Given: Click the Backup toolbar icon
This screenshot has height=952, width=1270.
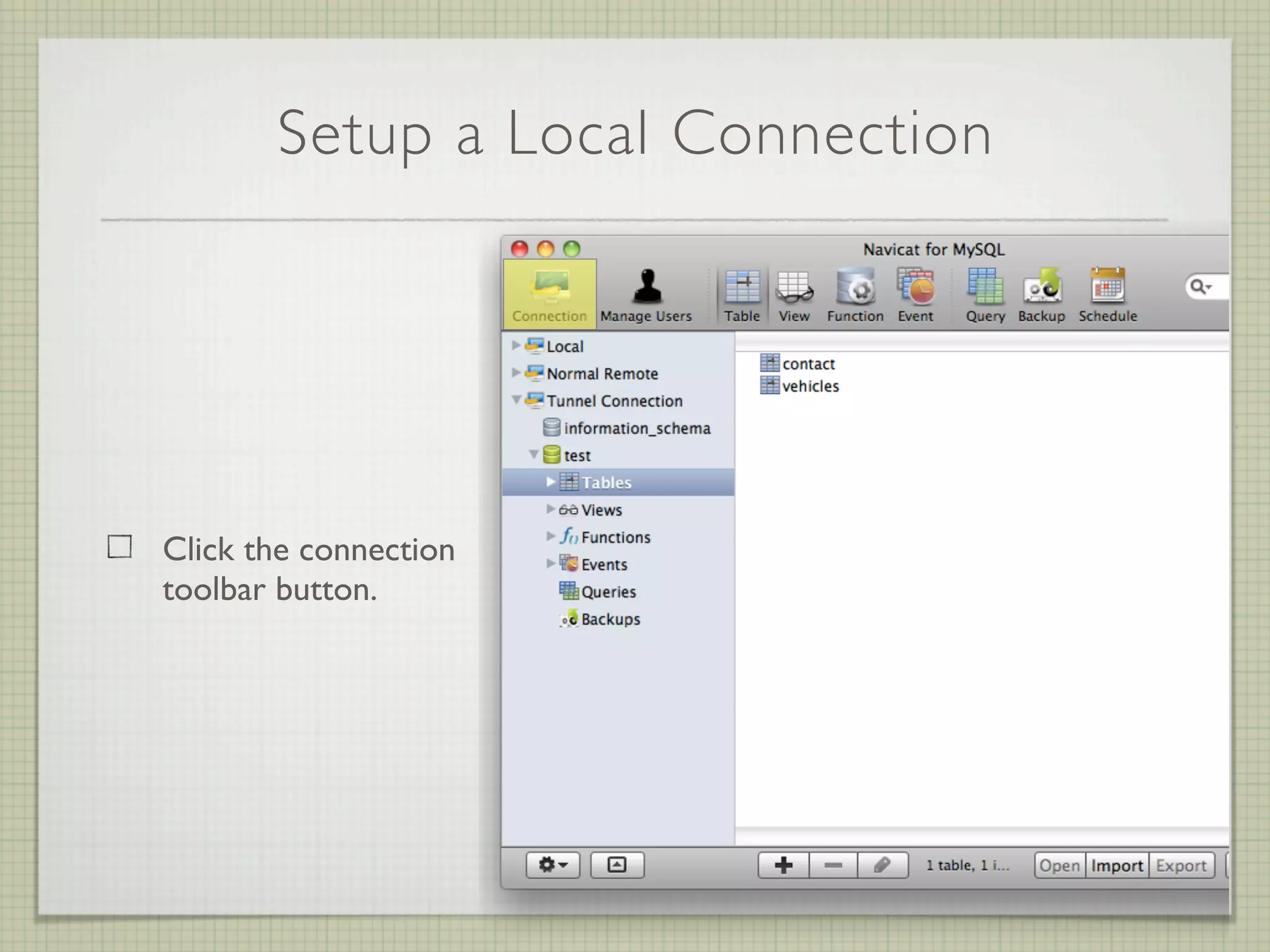Looking at the screenshot, I should [x=1042, y=296].
